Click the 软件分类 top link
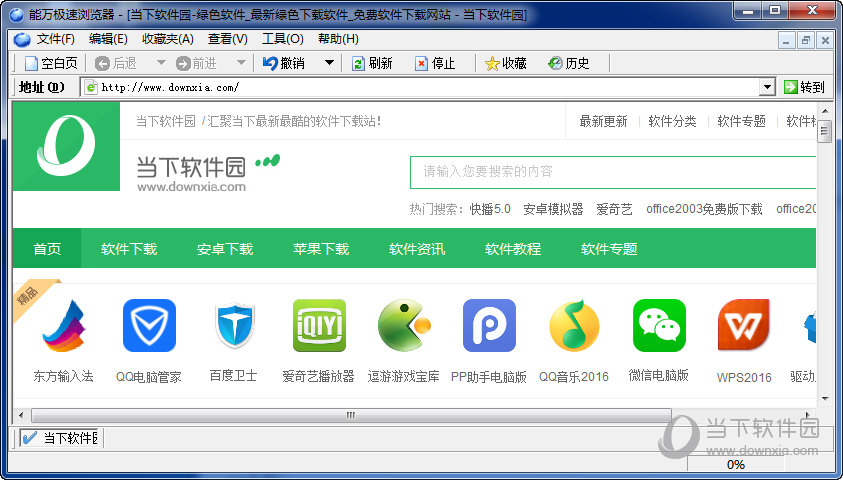Screen dimensions: 843x480 click(x=672, y=121)
